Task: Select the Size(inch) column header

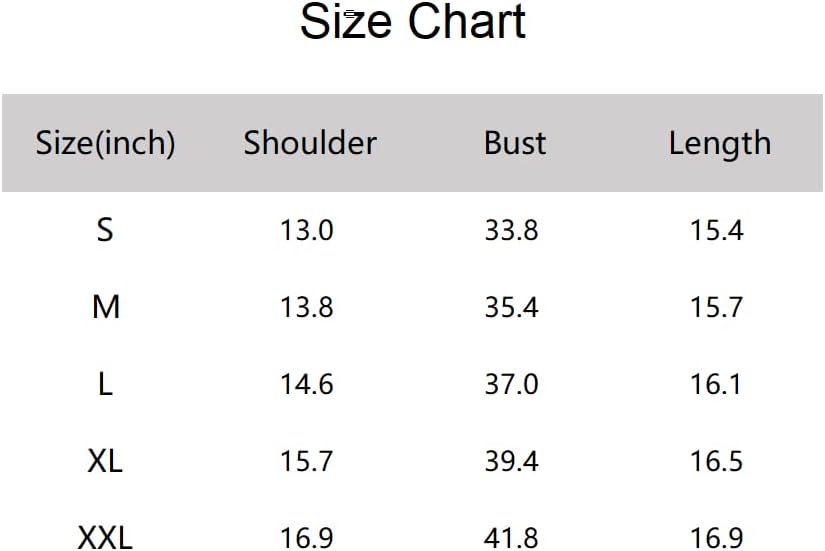Action: pos(105,143)
